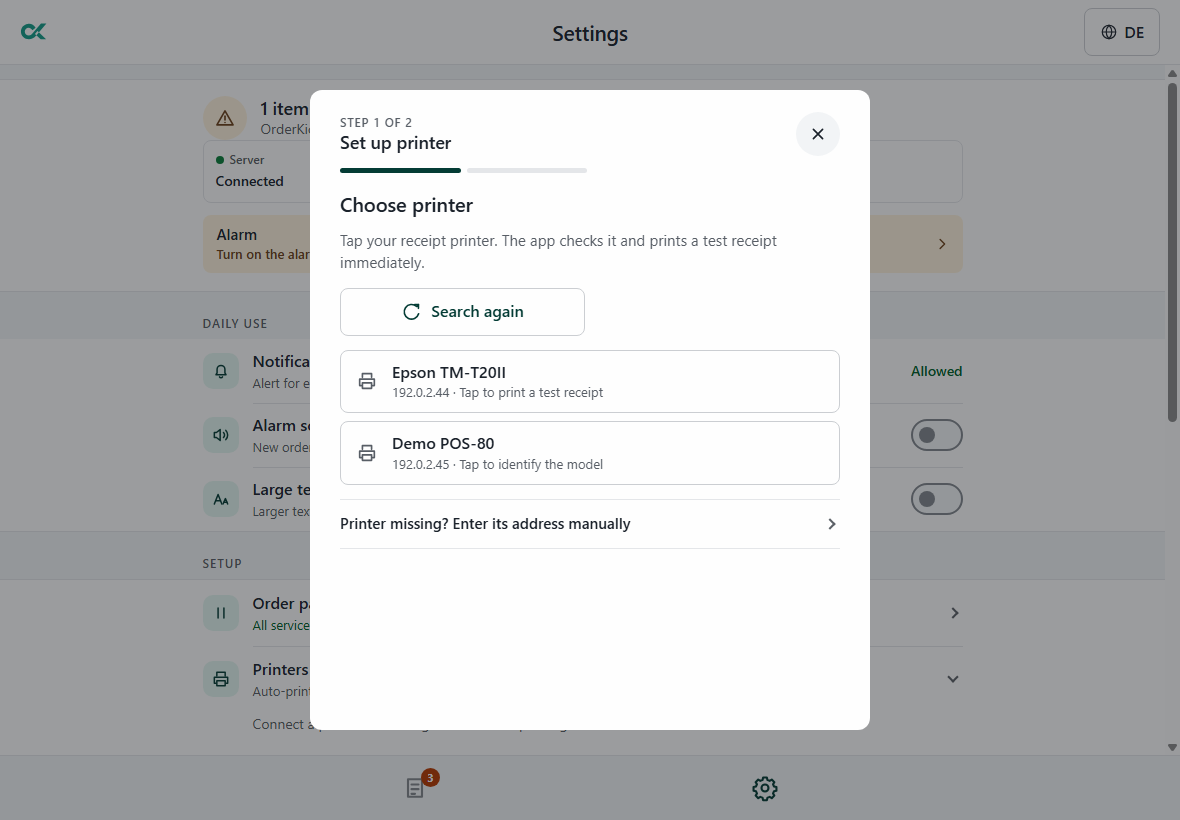Click the warning triangle icon

coord(225,118)
